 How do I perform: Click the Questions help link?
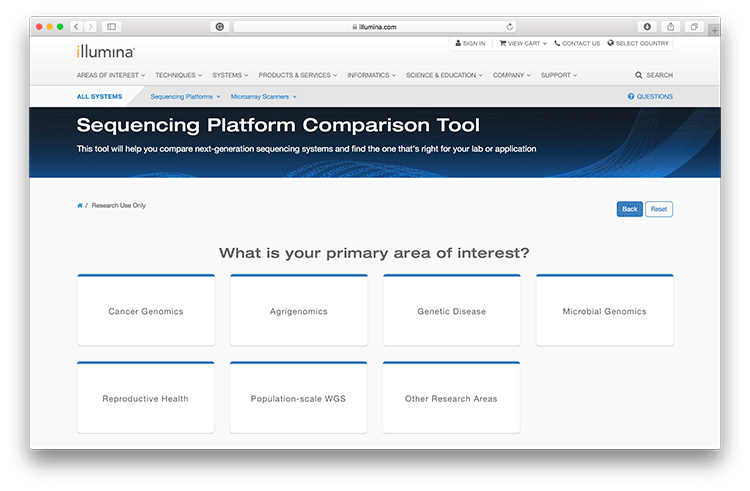click(650, 97)
